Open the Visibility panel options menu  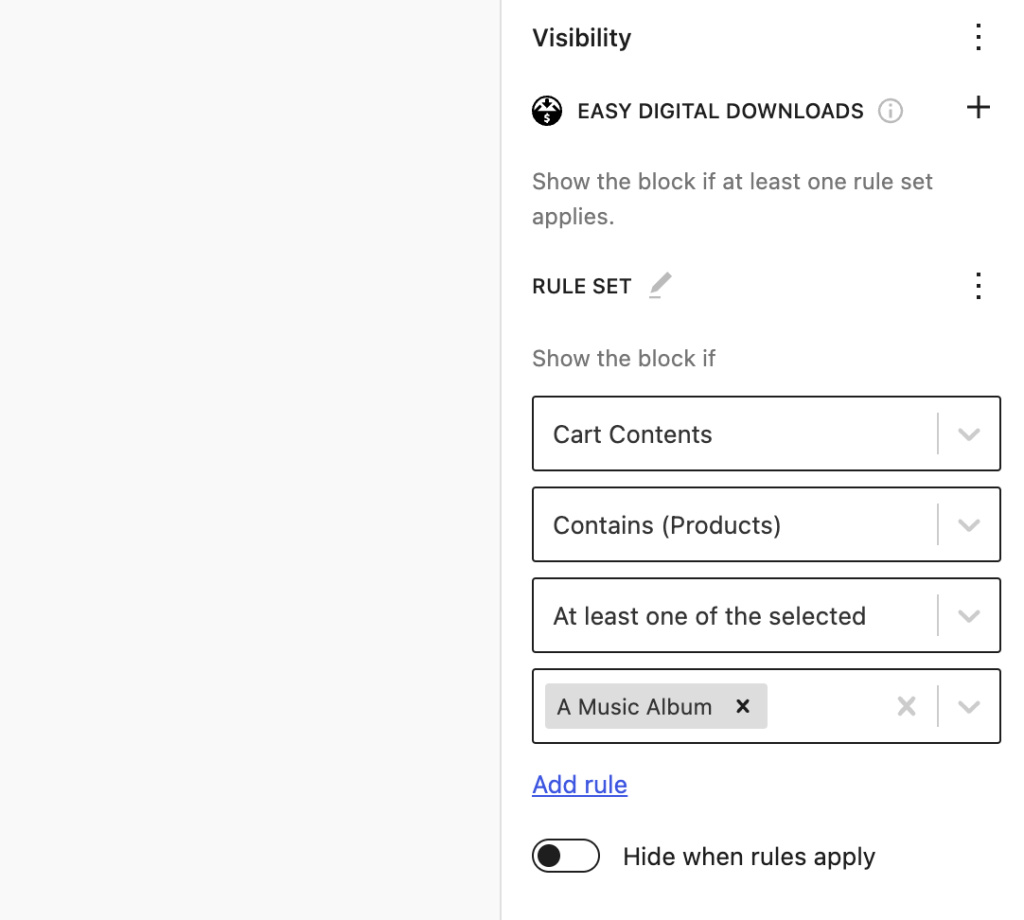tap(978, 38)
